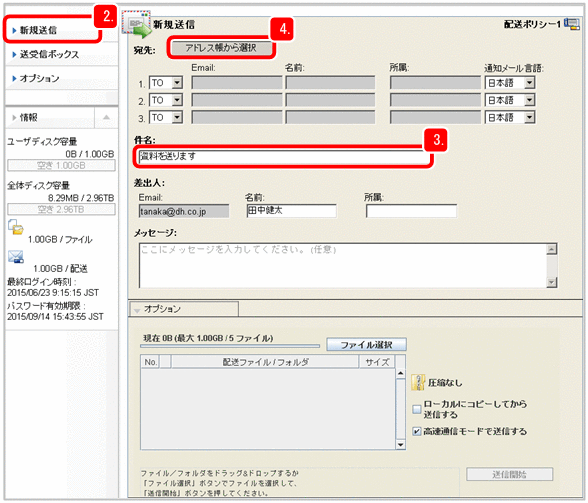The height and width of the screenshot is (503, 588).
Task: Click 送信開始 button
Action: tap(509, 474)
